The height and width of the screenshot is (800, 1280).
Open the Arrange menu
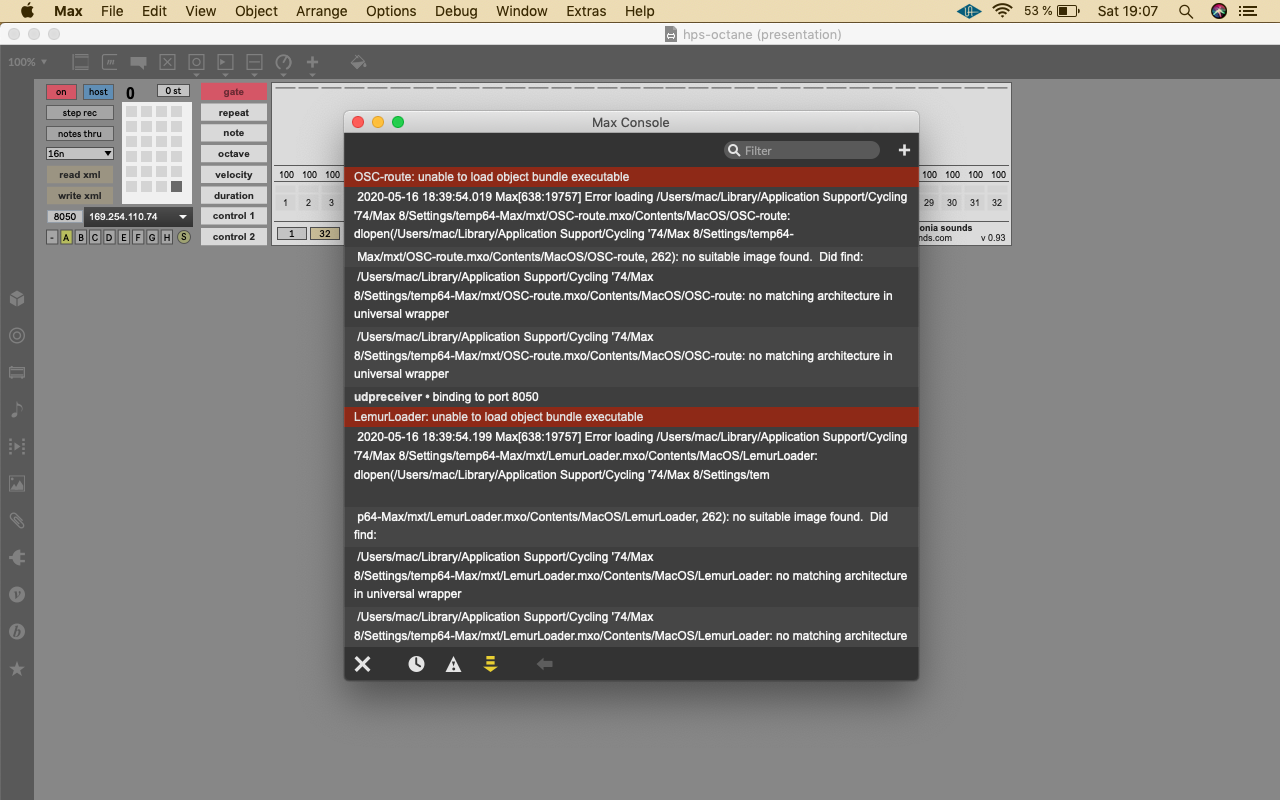click(322, 11)
